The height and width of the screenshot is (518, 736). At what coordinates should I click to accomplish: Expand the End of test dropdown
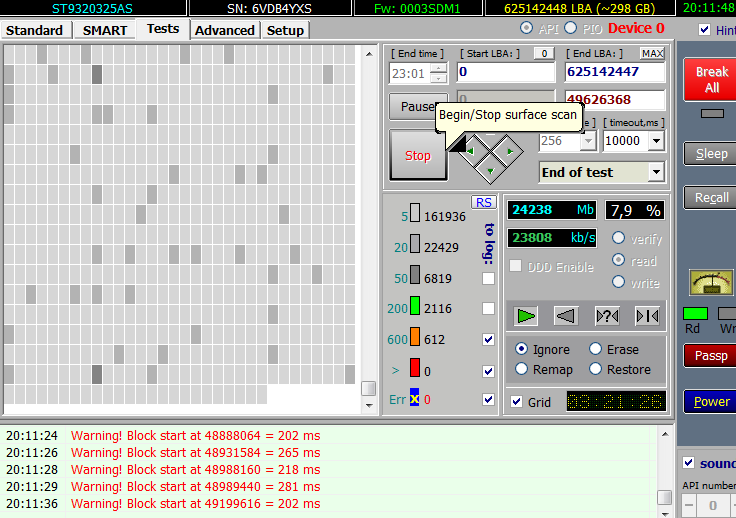click(x=656, y=172)
